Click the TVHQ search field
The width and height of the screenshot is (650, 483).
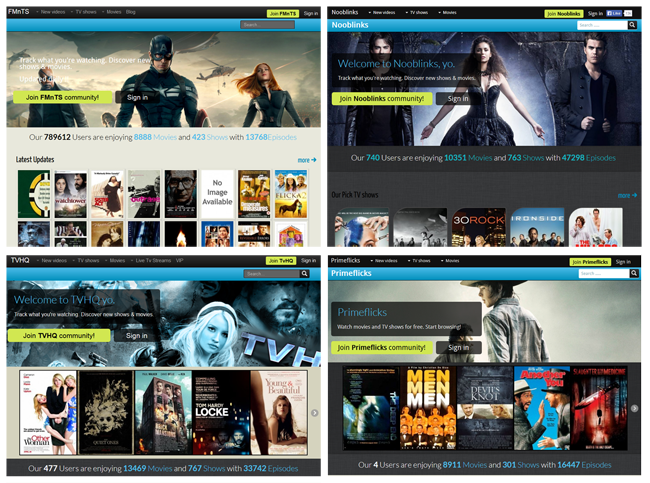click(x=272, y=274)
